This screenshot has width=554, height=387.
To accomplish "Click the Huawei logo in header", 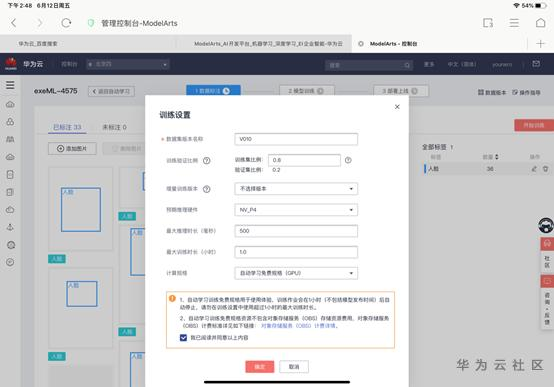I will tap(11, 64).
